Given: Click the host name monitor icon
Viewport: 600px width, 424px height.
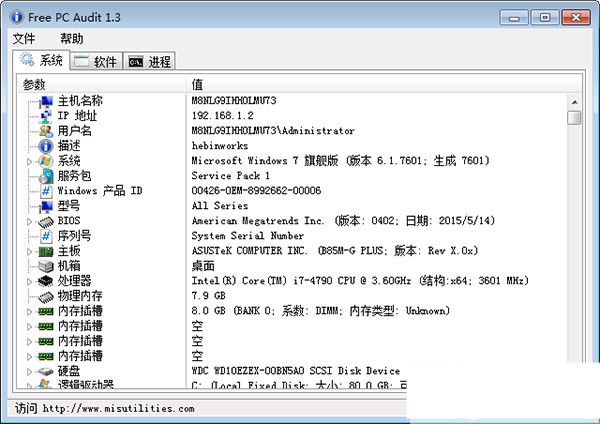Looking at the screenshot, I should pos(46,101).
